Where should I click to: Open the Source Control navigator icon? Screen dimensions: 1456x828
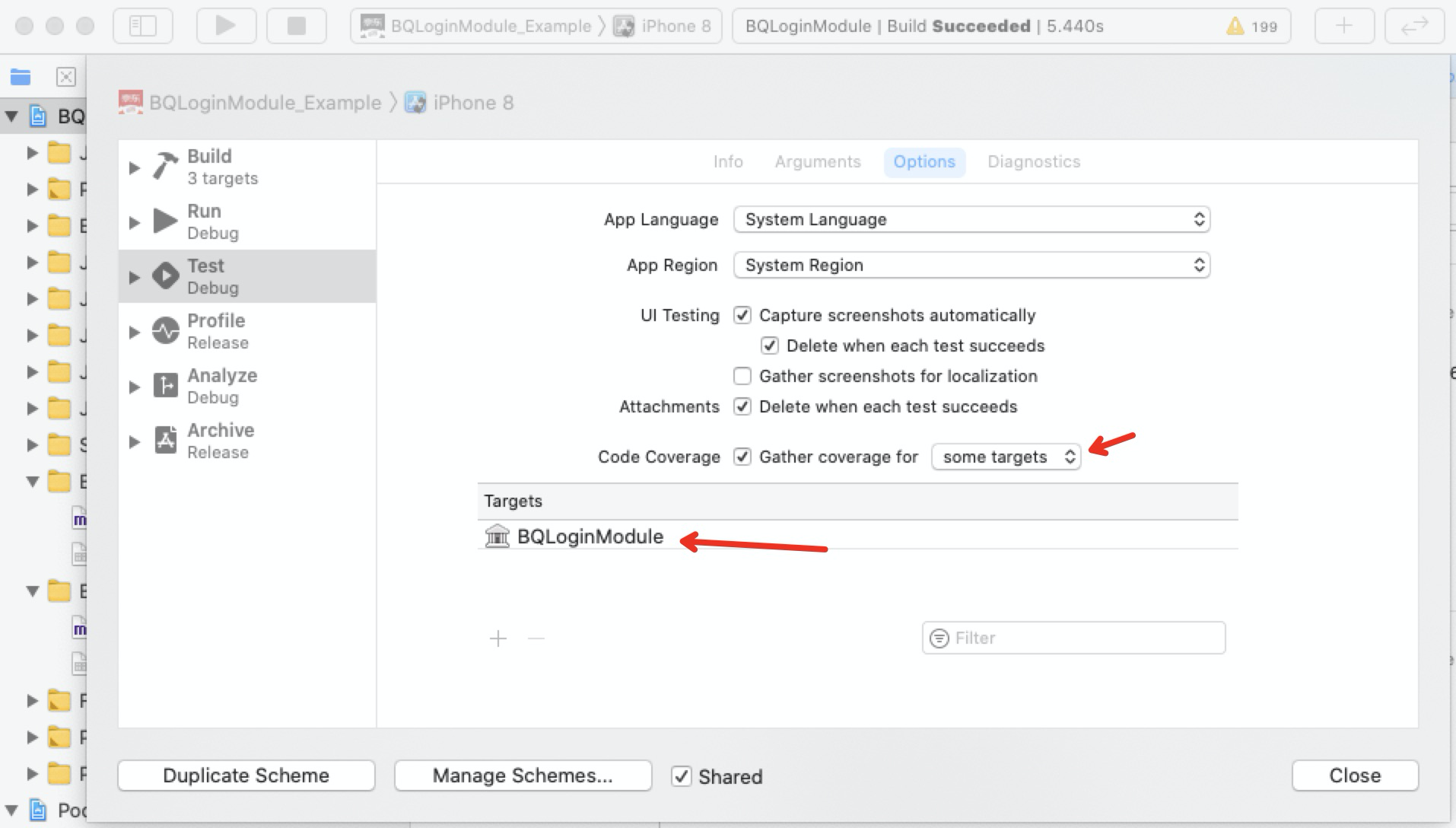66,76
